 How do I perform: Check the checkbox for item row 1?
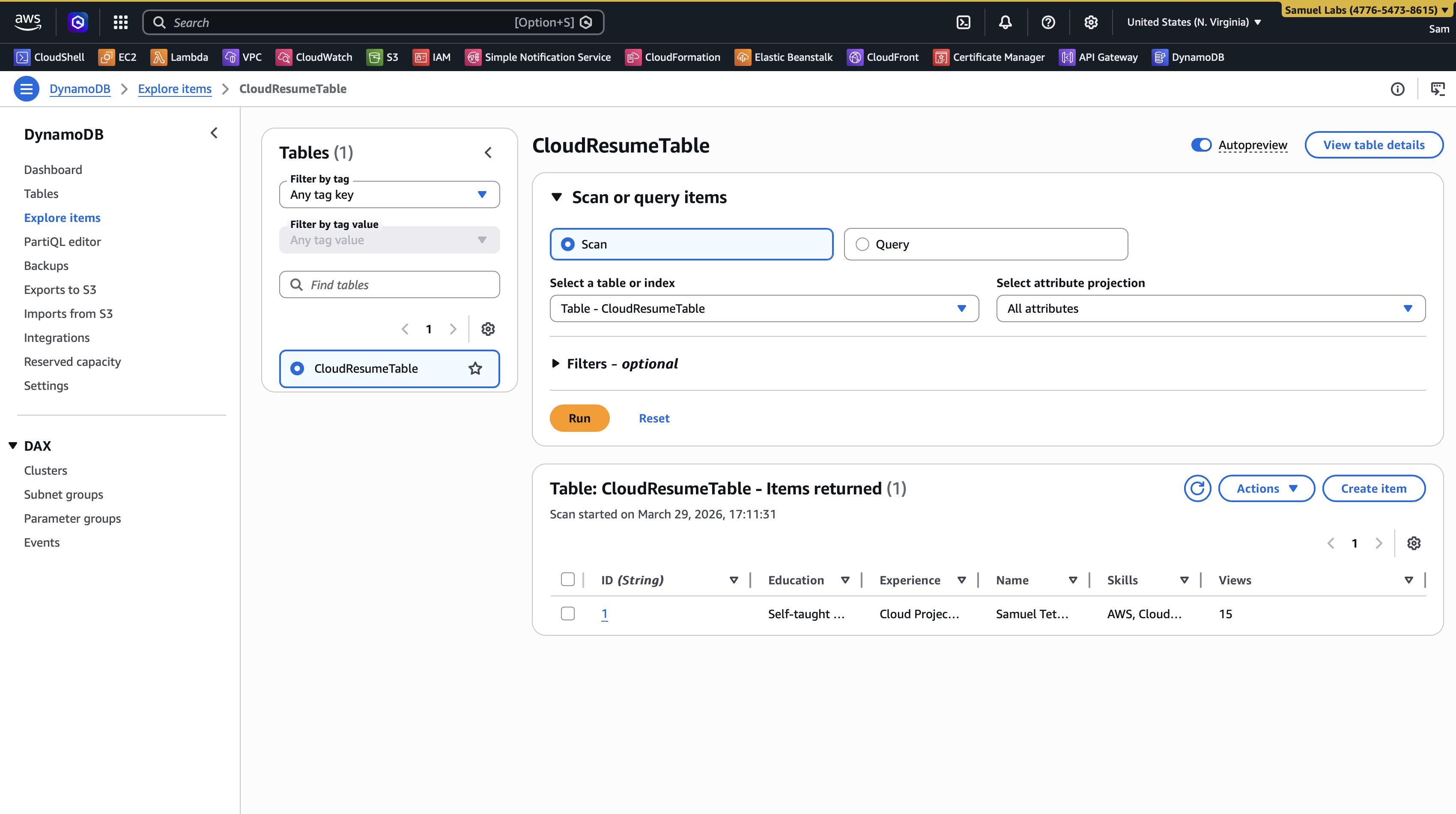tap(567, 613)
